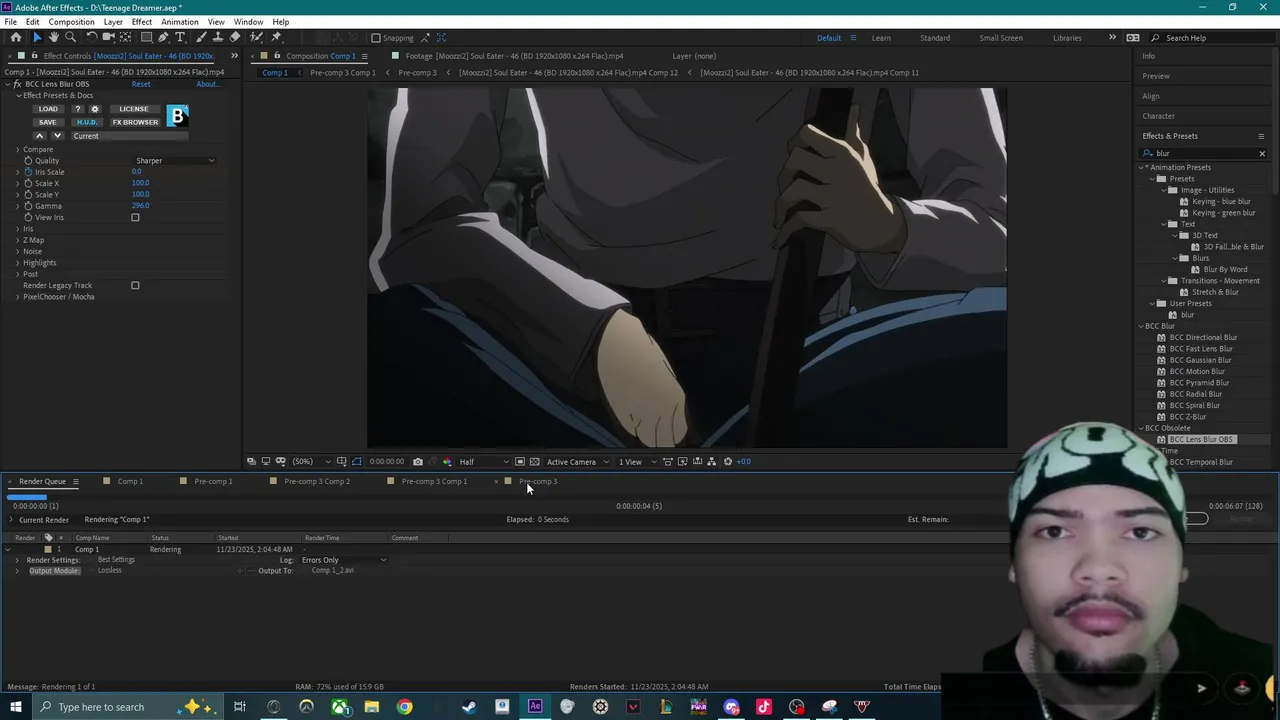Image resolution: width=1280 pixels, height=720 pixels.
Task: Enable the Snapping checkbox
Action: click(x=376, y=38)
